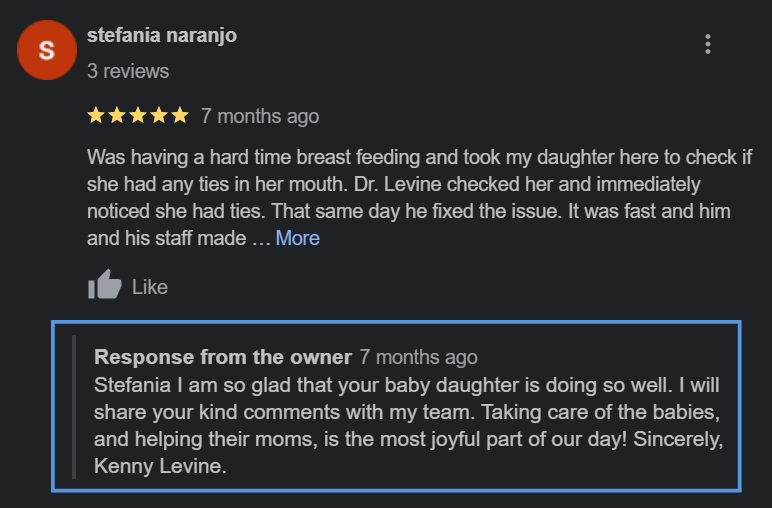
Task: Click the truncated ellipsis before More
Action: pyautogui.click(x=261, y=240)
